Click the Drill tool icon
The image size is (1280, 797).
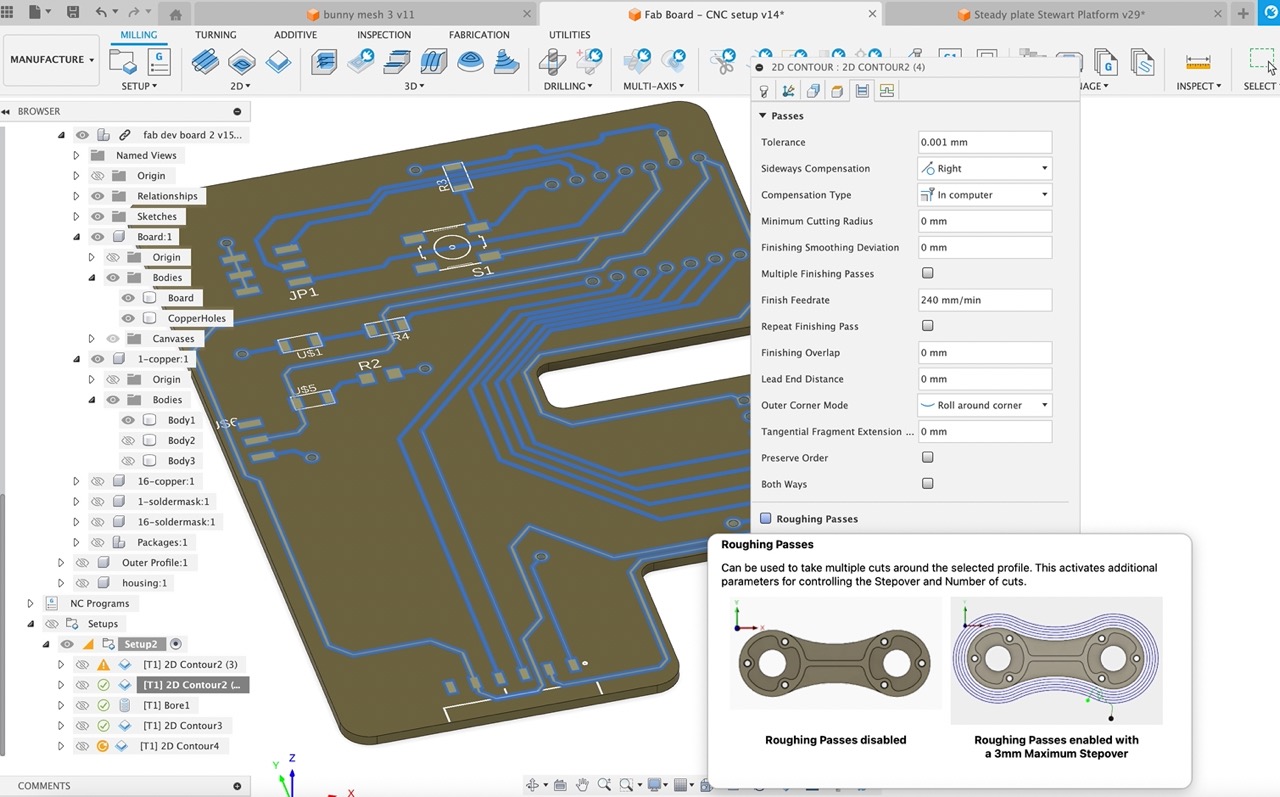[551, 62]
